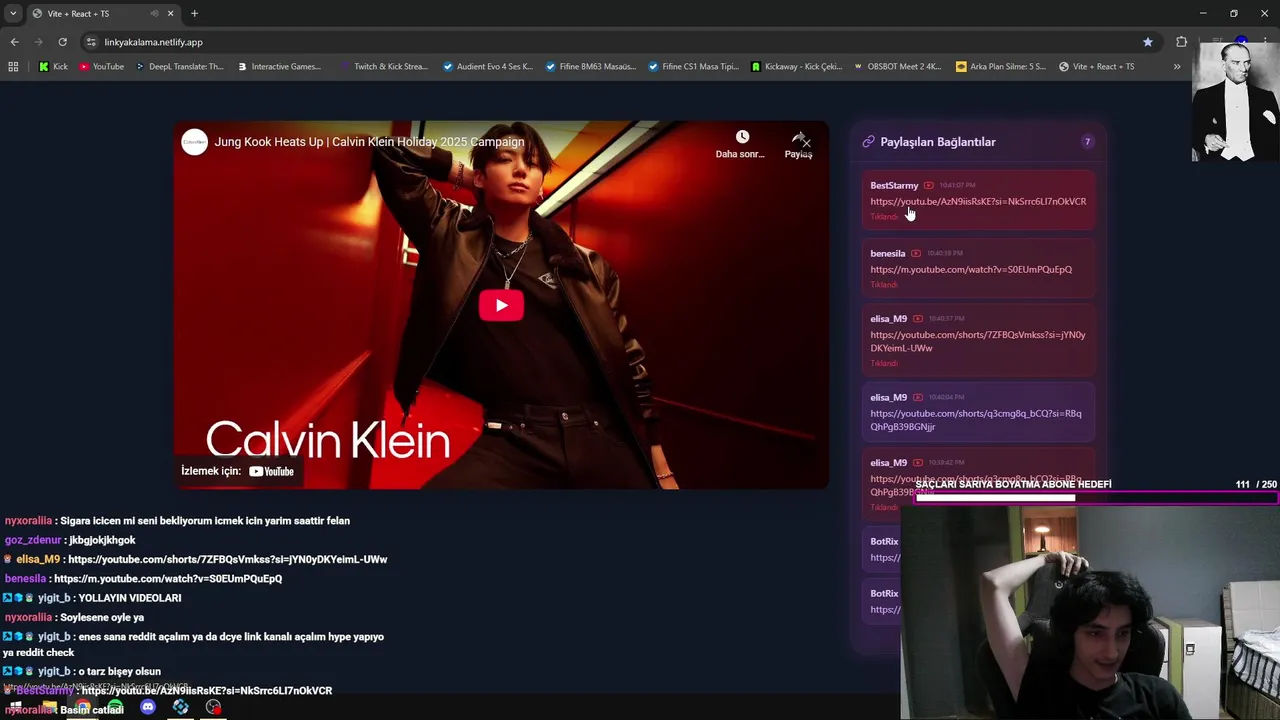Minimize the browser window
The width and height of the screenshot is (1280, 720).
(1203, 13)
